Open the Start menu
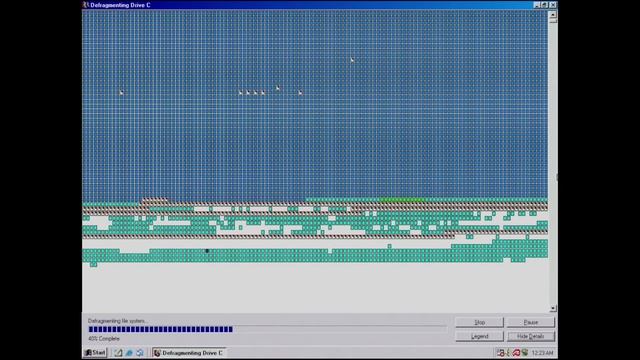 click(x=95, y=353)
